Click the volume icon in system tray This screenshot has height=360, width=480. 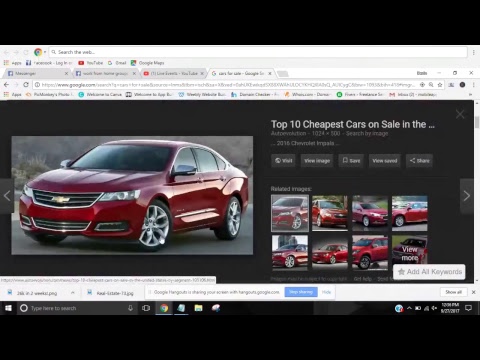click(434, 308)
